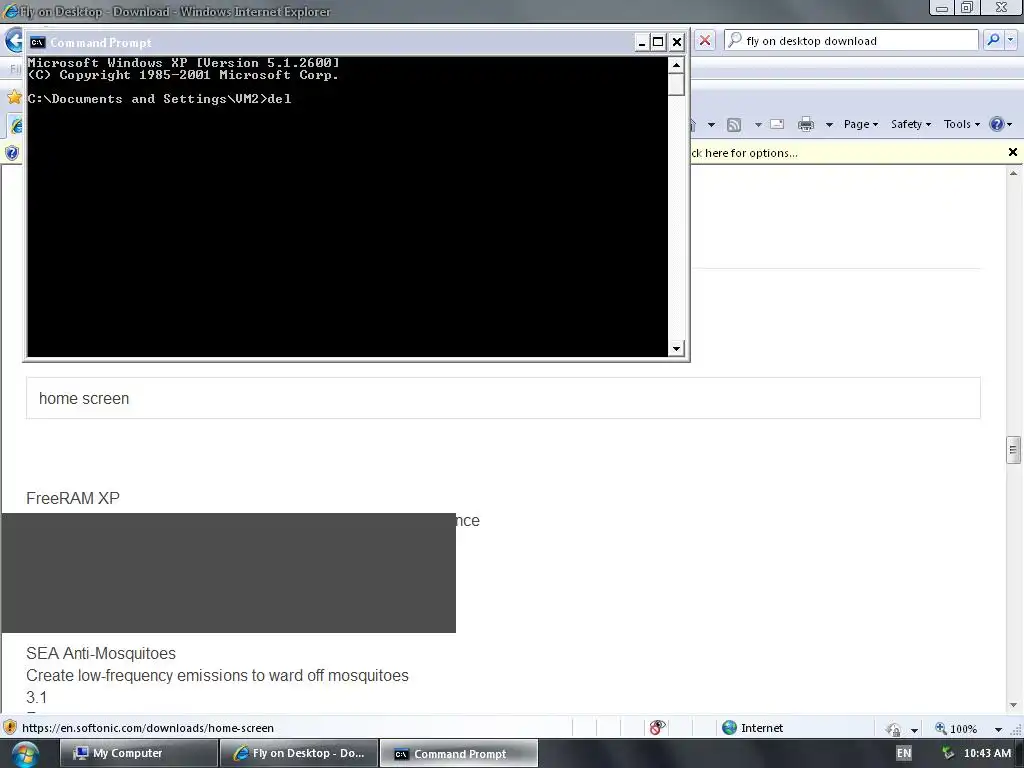Expand the dropdown arrow beside the RSS feeds icon
This screenshot has width=1024, height=768.
[758, 125]
